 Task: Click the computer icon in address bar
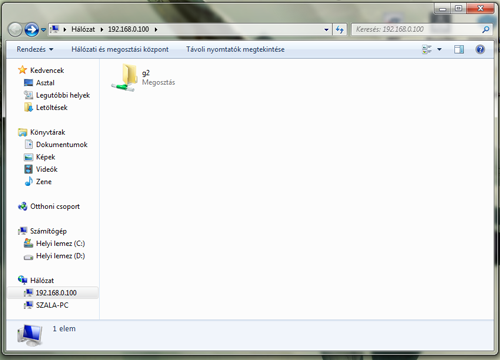[x=55, y=29]
